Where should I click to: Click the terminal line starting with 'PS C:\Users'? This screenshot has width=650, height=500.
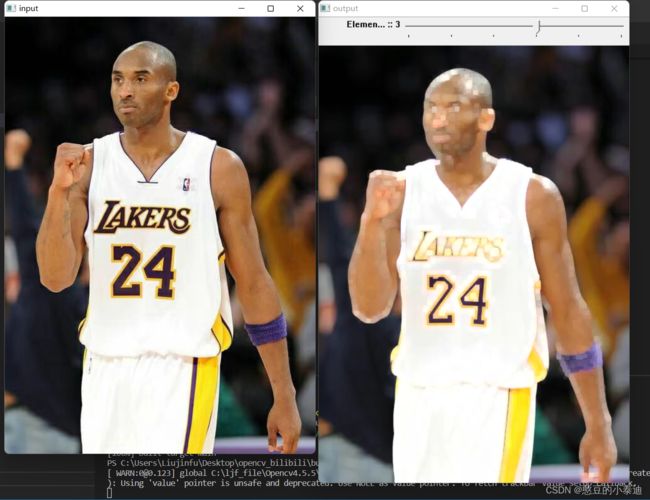213,463
